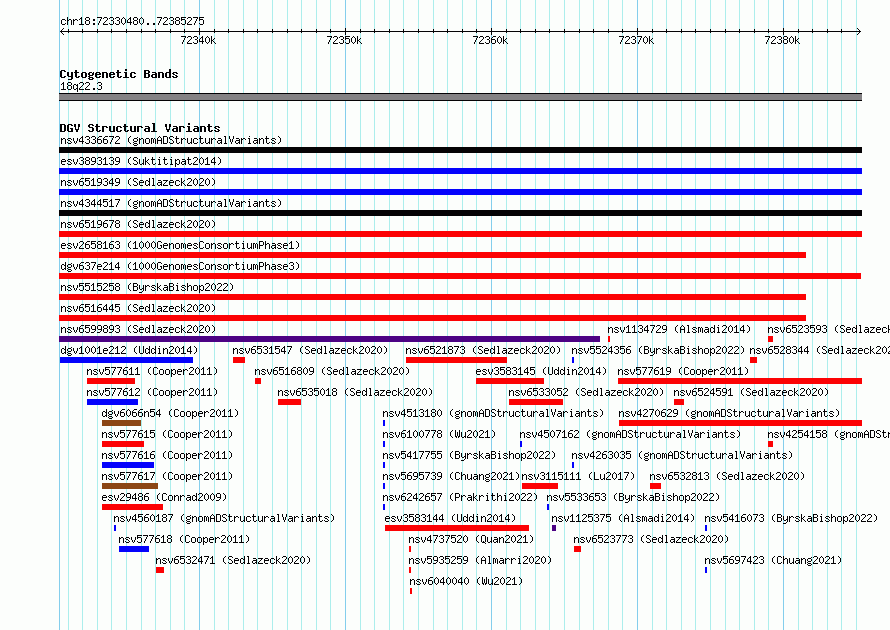Click nsv5695739 Chuang2021 label
Viewport: 890px width, 630px height.
(x=451, y=476)
